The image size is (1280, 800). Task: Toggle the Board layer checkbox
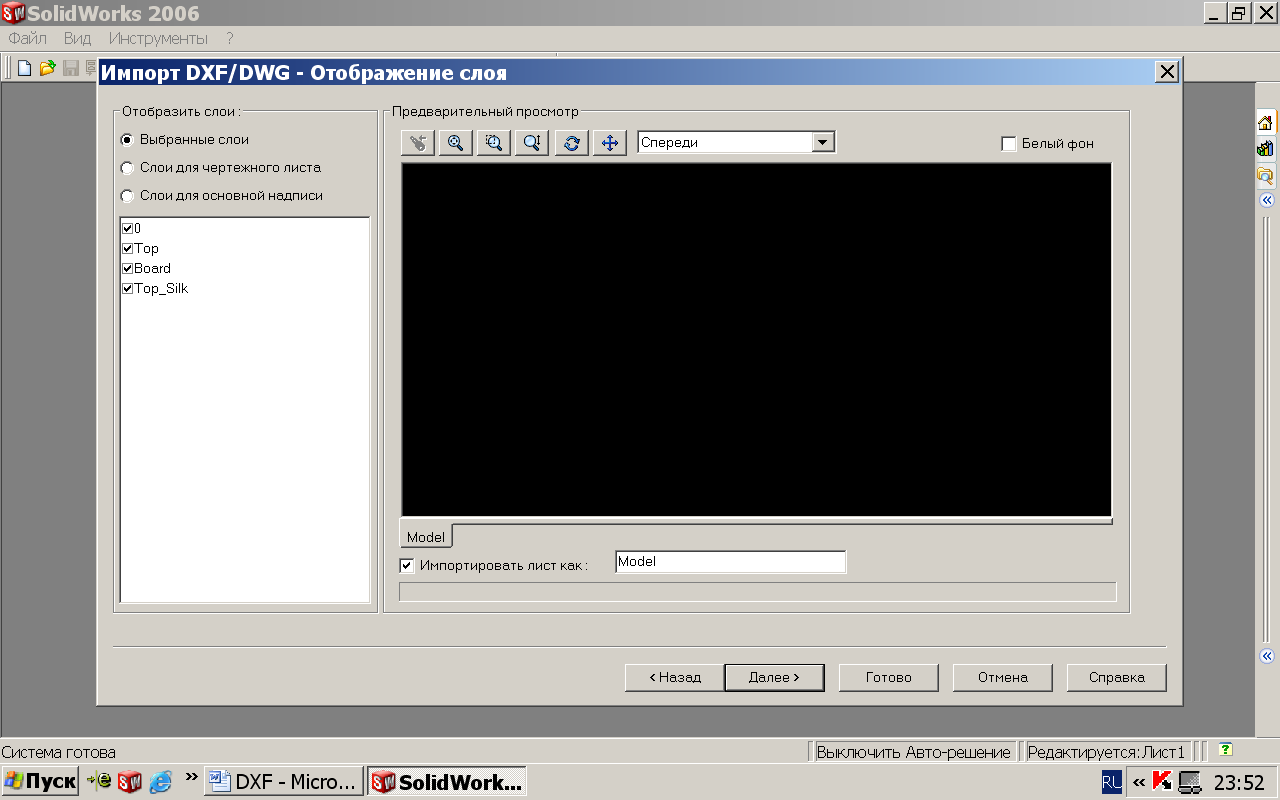[x=127, y=268]
